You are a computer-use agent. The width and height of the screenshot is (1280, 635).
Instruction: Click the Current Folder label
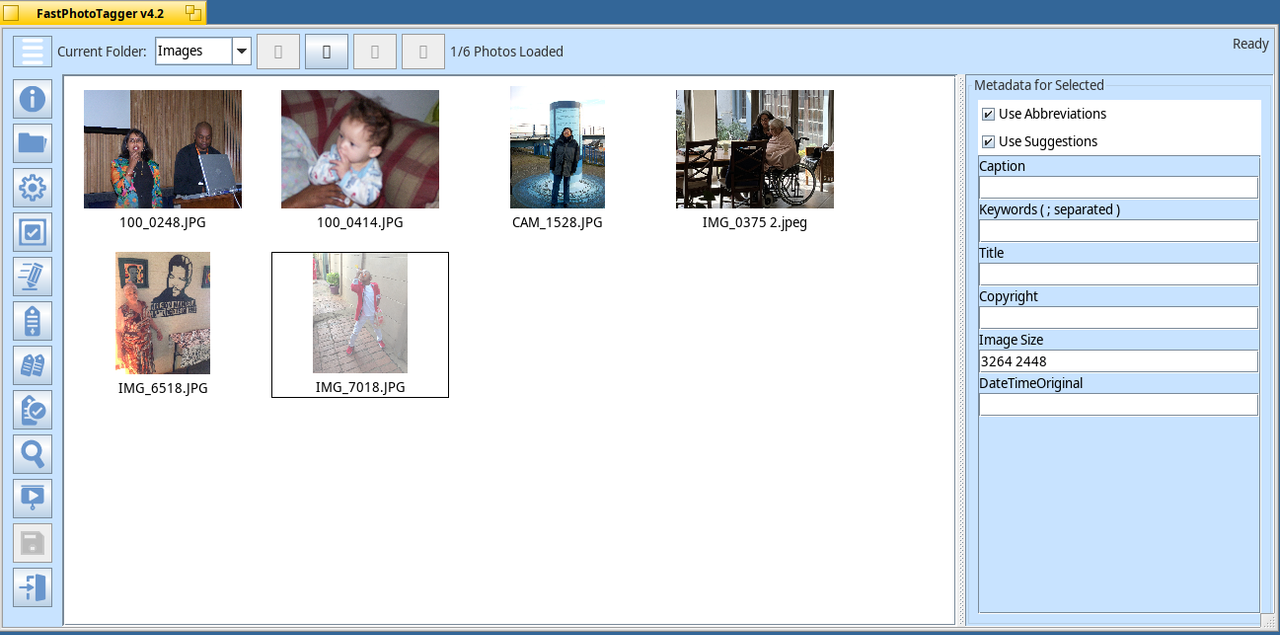(x=102, y=52)
